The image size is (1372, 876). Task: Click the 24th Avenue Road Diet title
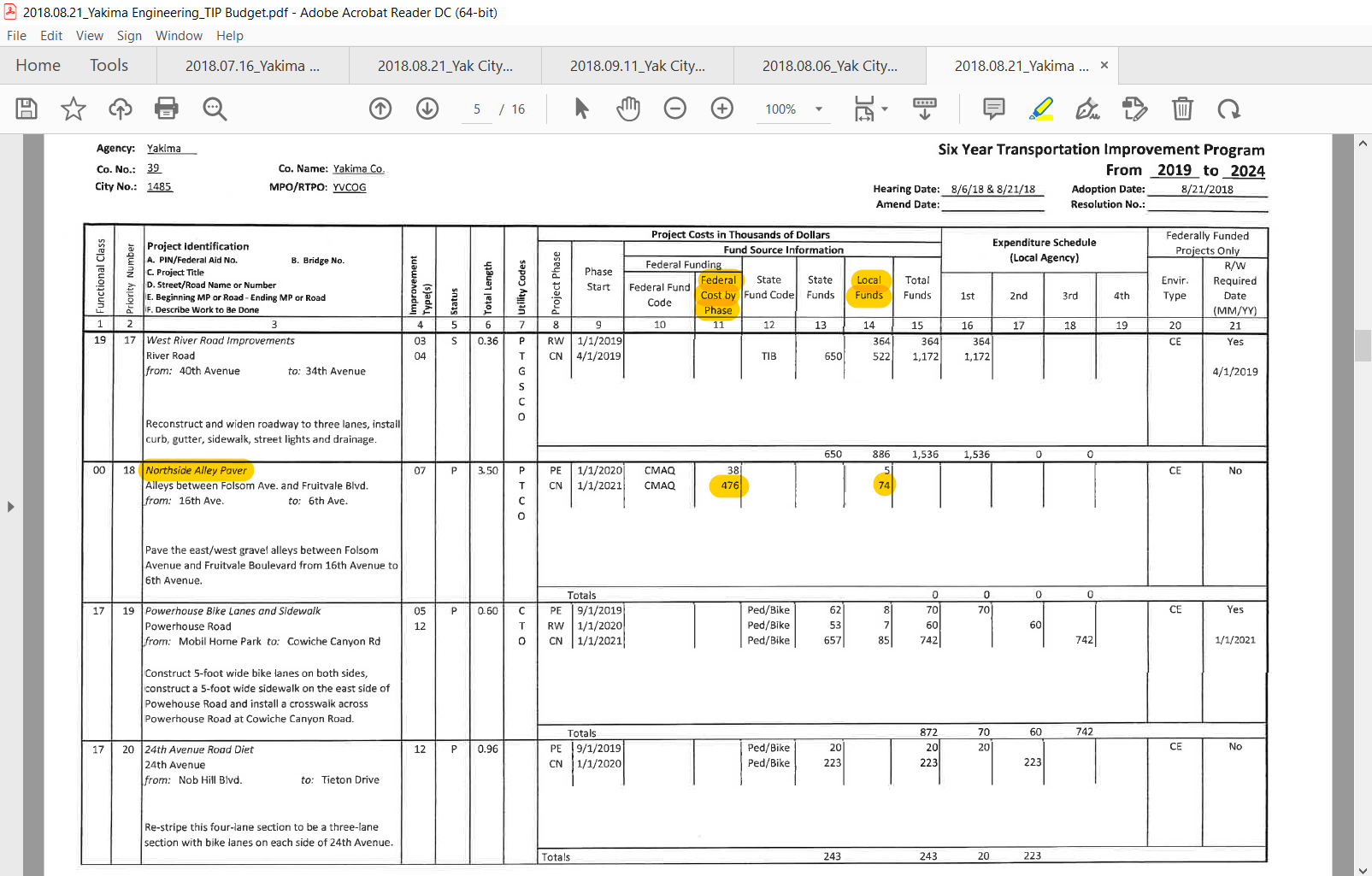pos(199,750)
